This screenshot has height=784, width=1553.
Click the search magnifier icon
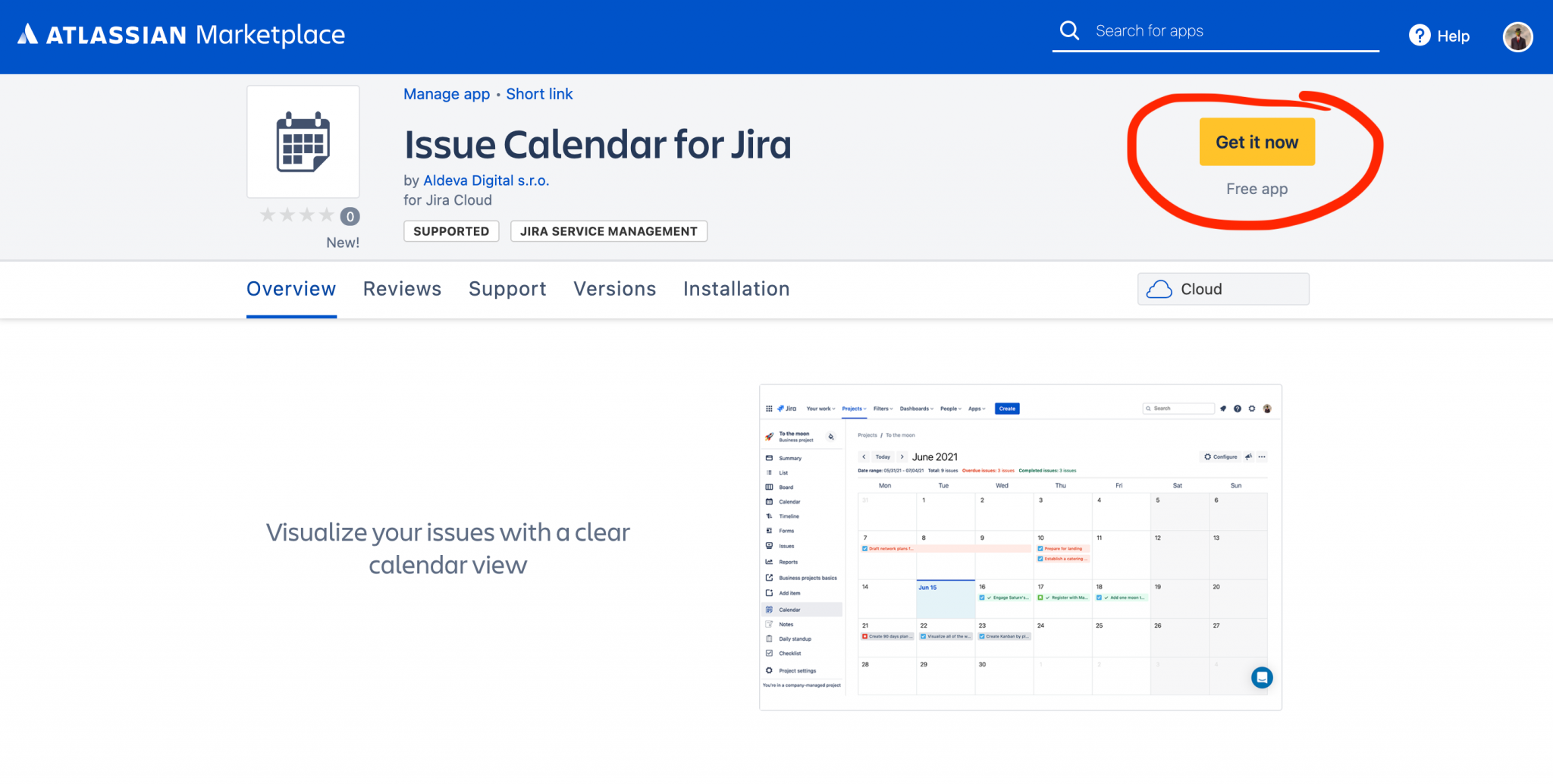[1069, 30]
